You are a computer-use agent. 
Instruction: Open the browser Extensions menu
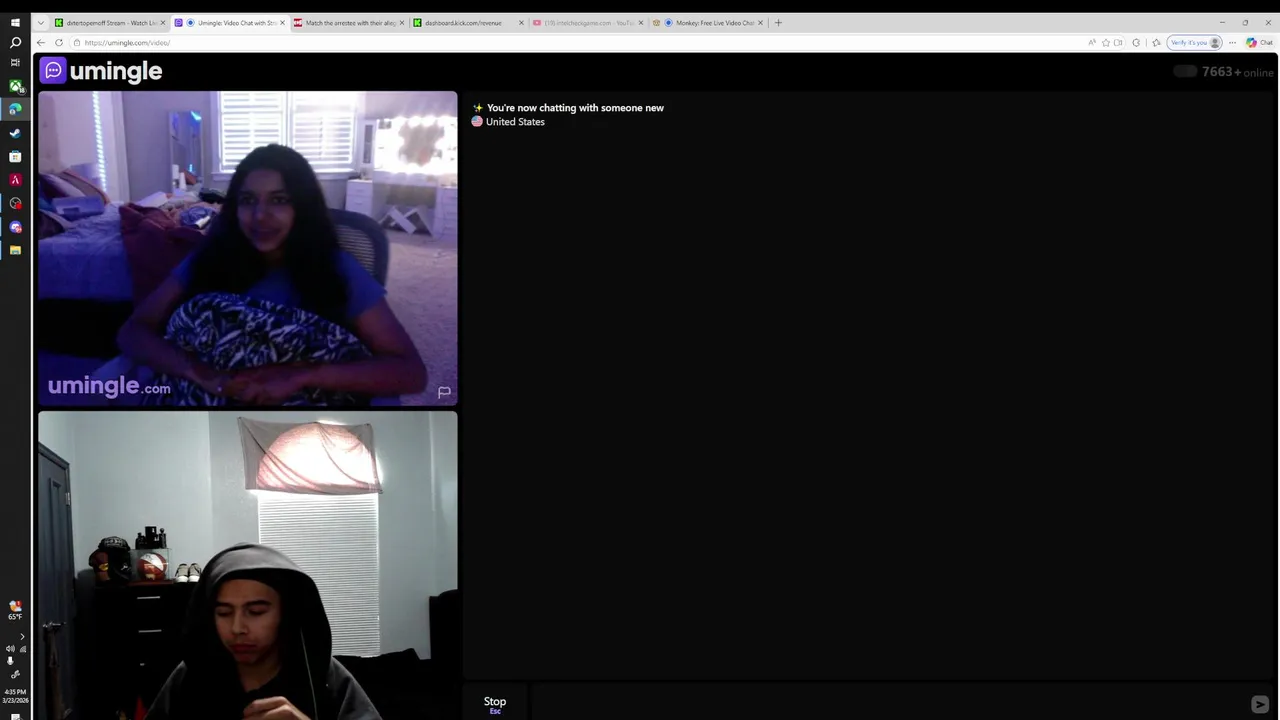tap(1136, 43)
